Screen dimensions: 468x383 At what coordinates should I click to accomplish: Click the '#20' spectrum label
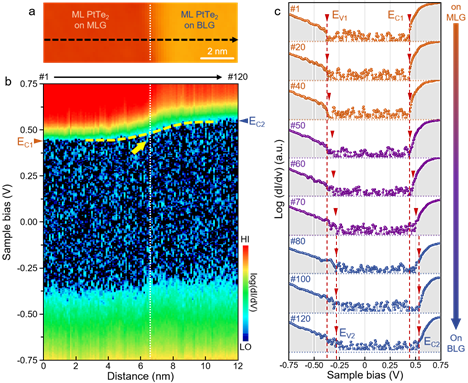[298, 47]
